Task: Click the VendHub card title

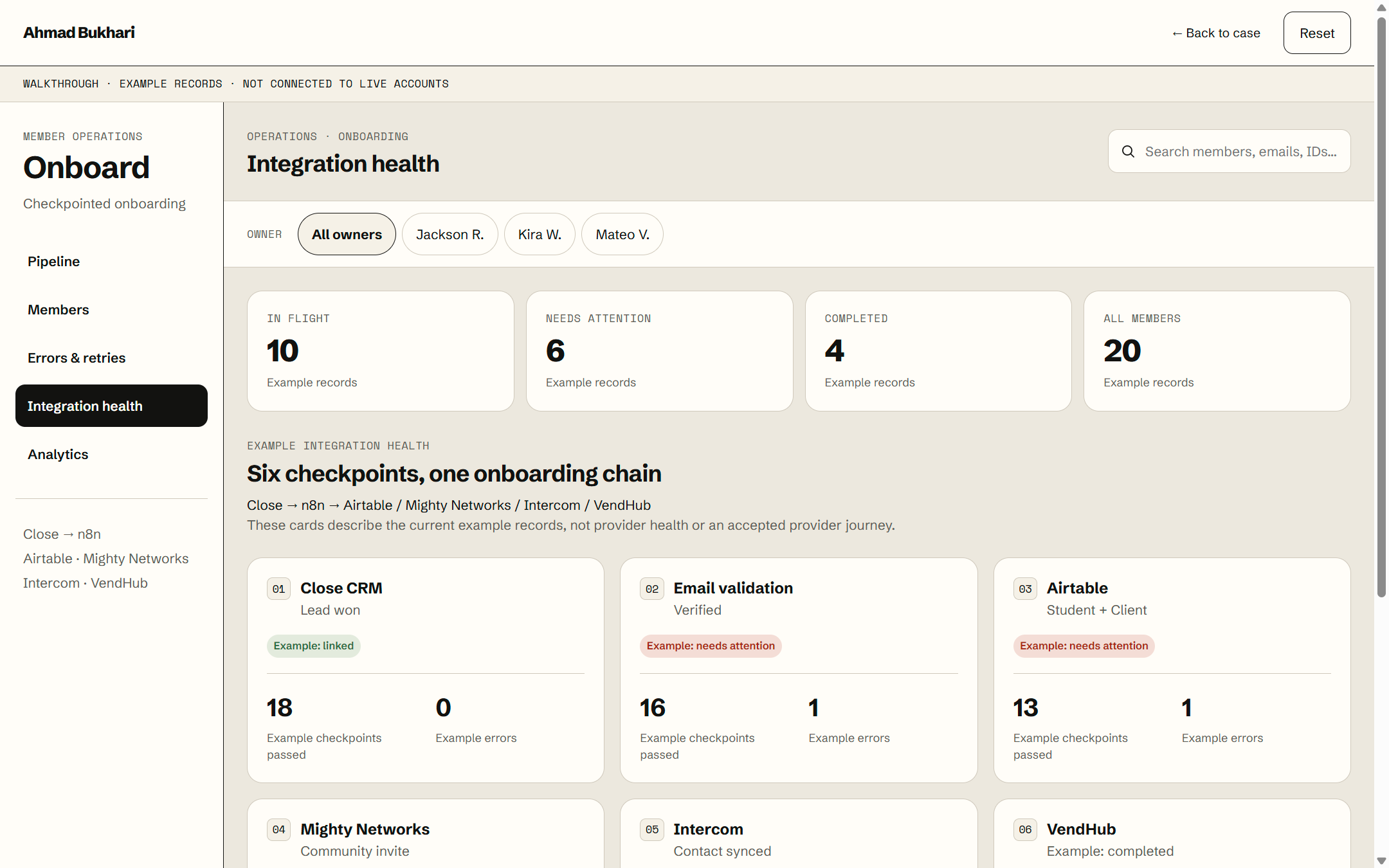Action: click(1081, 829)
